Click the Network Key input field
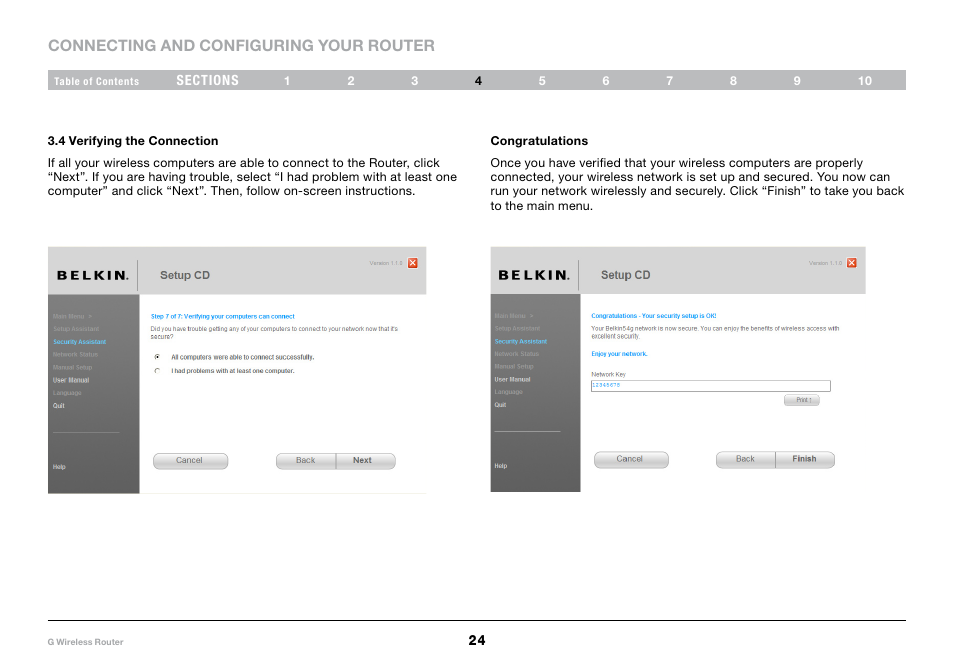The image size is (954, 668). click(x=711, y=386)
